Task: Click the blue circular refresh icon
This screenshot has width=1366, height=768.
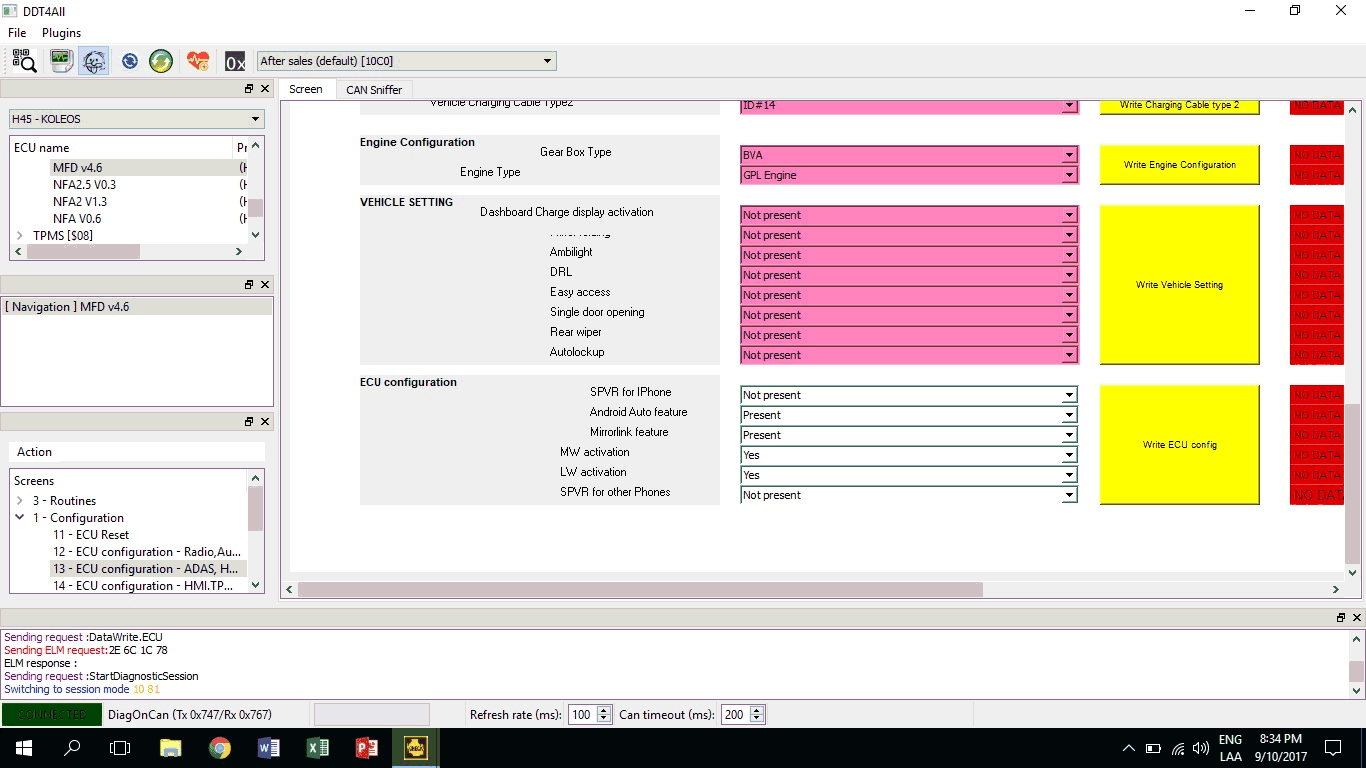Action: tap(129, 61)
